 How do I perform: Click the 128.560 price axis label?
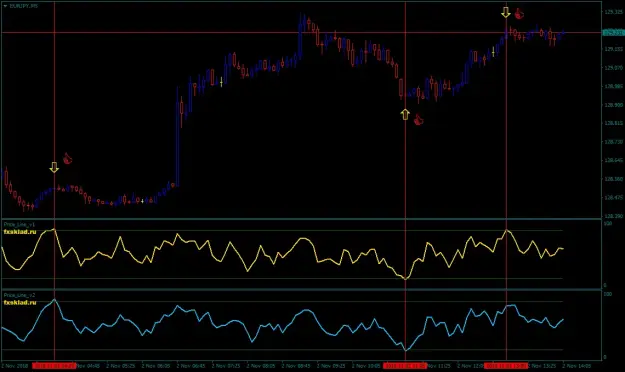coord(613,179)
